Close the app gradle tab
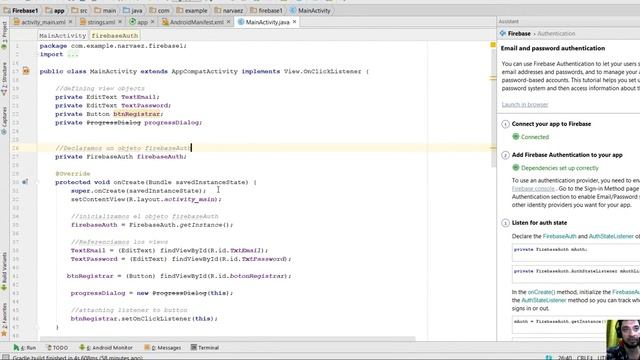Image resolution: width=640 pixels, height=360 pixels. (153, 22)
